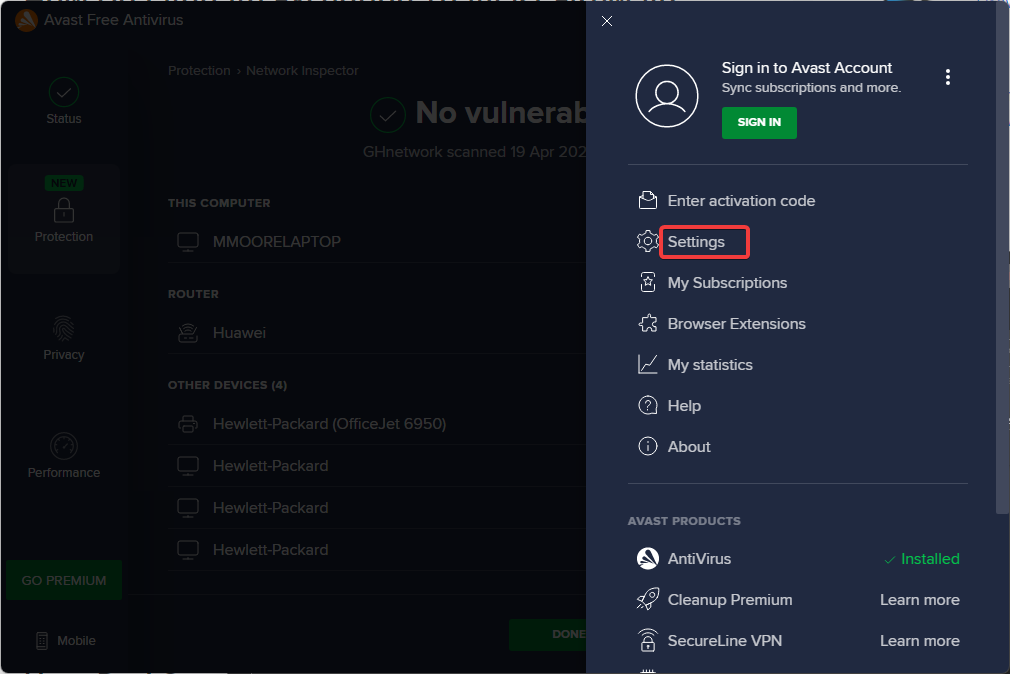The image size is (1010, 674).
Task: Click the OfficeJet 6950 printer icon
Action: (188, 424)
